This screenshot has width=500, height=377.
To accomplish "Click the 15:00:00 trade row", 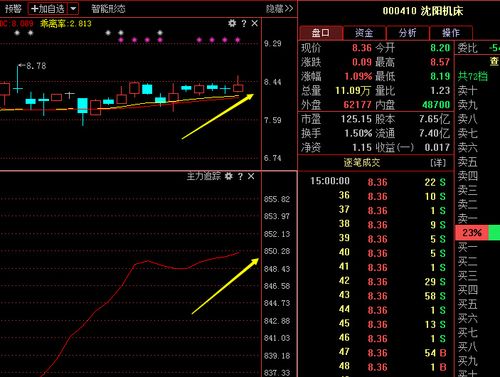I will point(376,182).
